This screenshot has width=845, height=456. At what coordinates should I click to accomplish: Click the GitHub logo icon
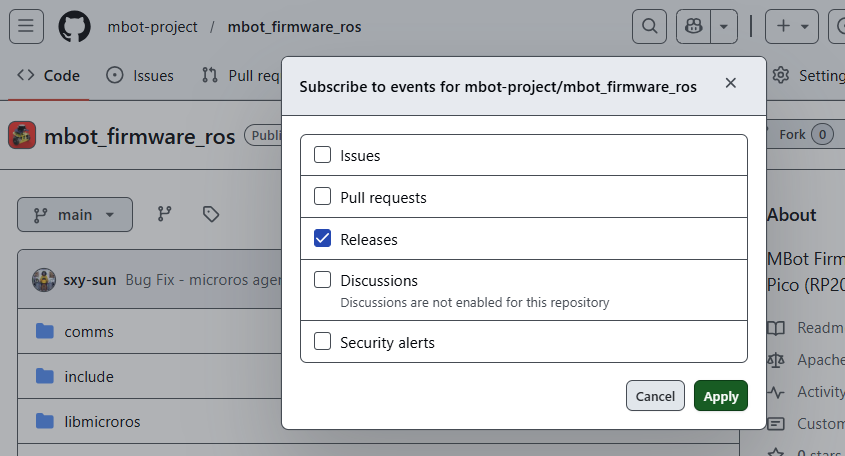tap(74, 27)
